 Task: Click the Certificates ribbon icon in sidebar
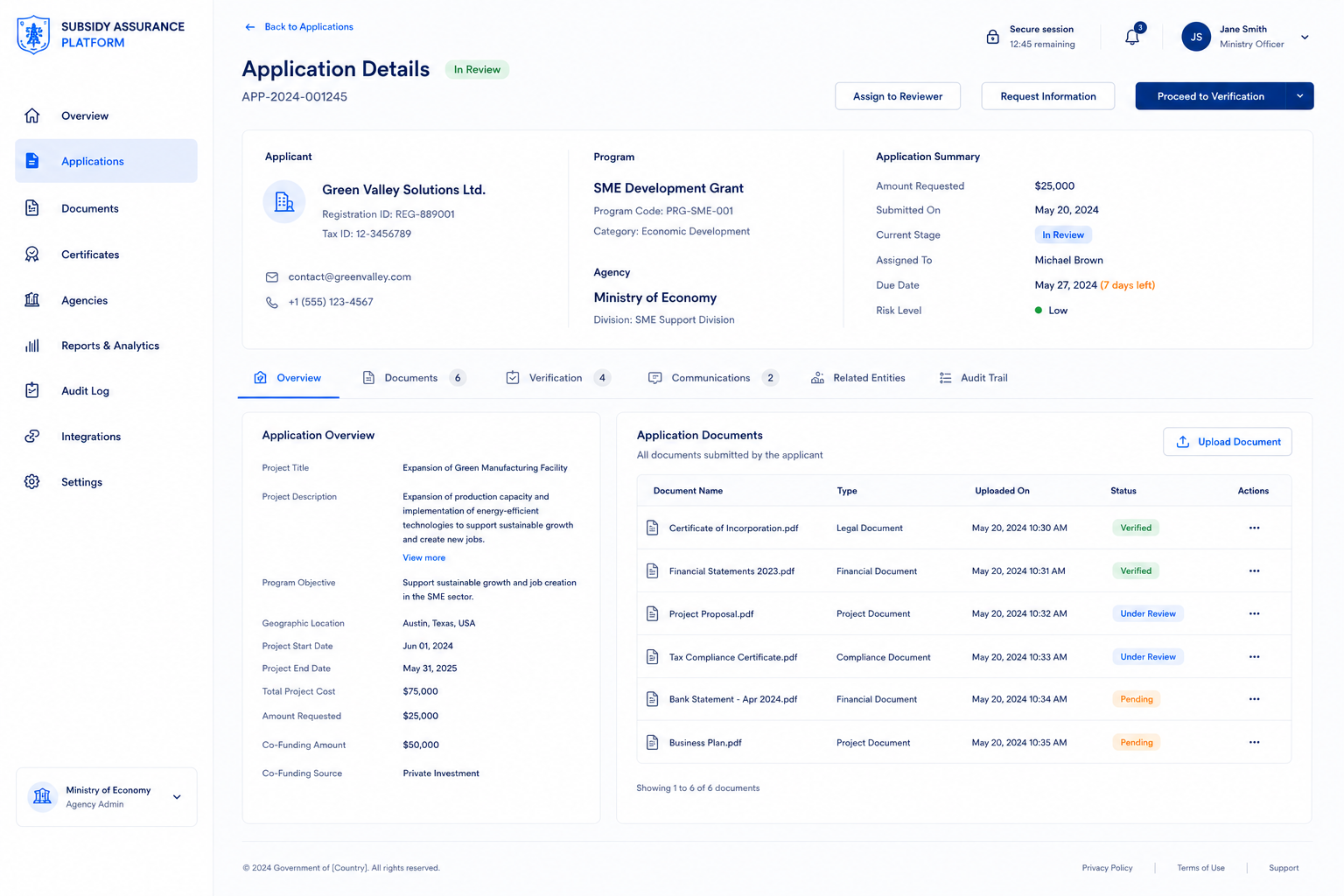[32, 255]
